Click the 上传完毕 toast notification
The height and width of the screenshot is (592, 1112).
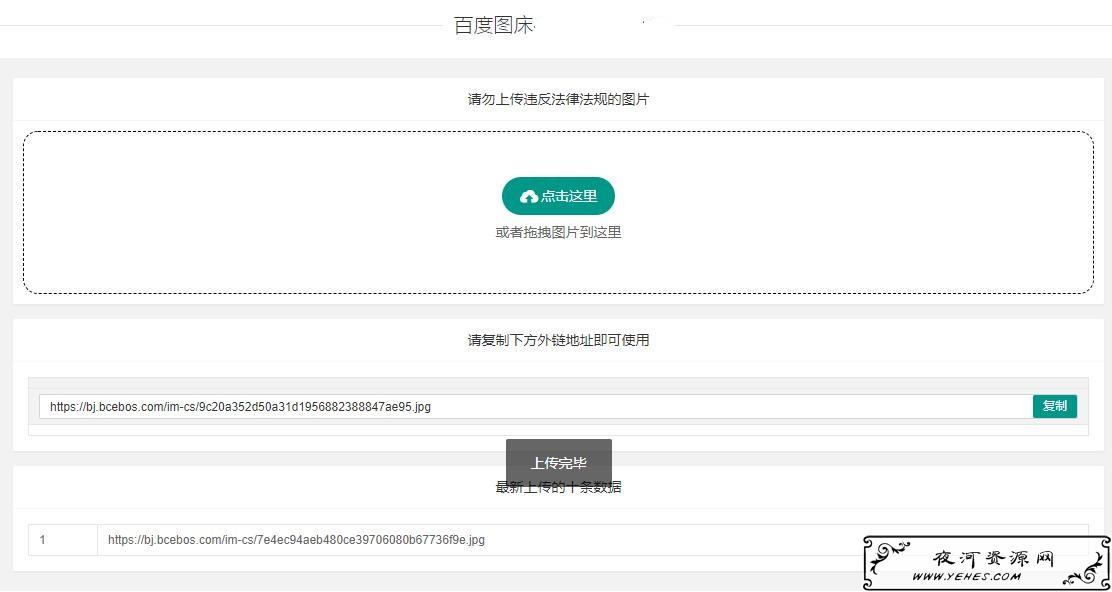coord(559,463)
